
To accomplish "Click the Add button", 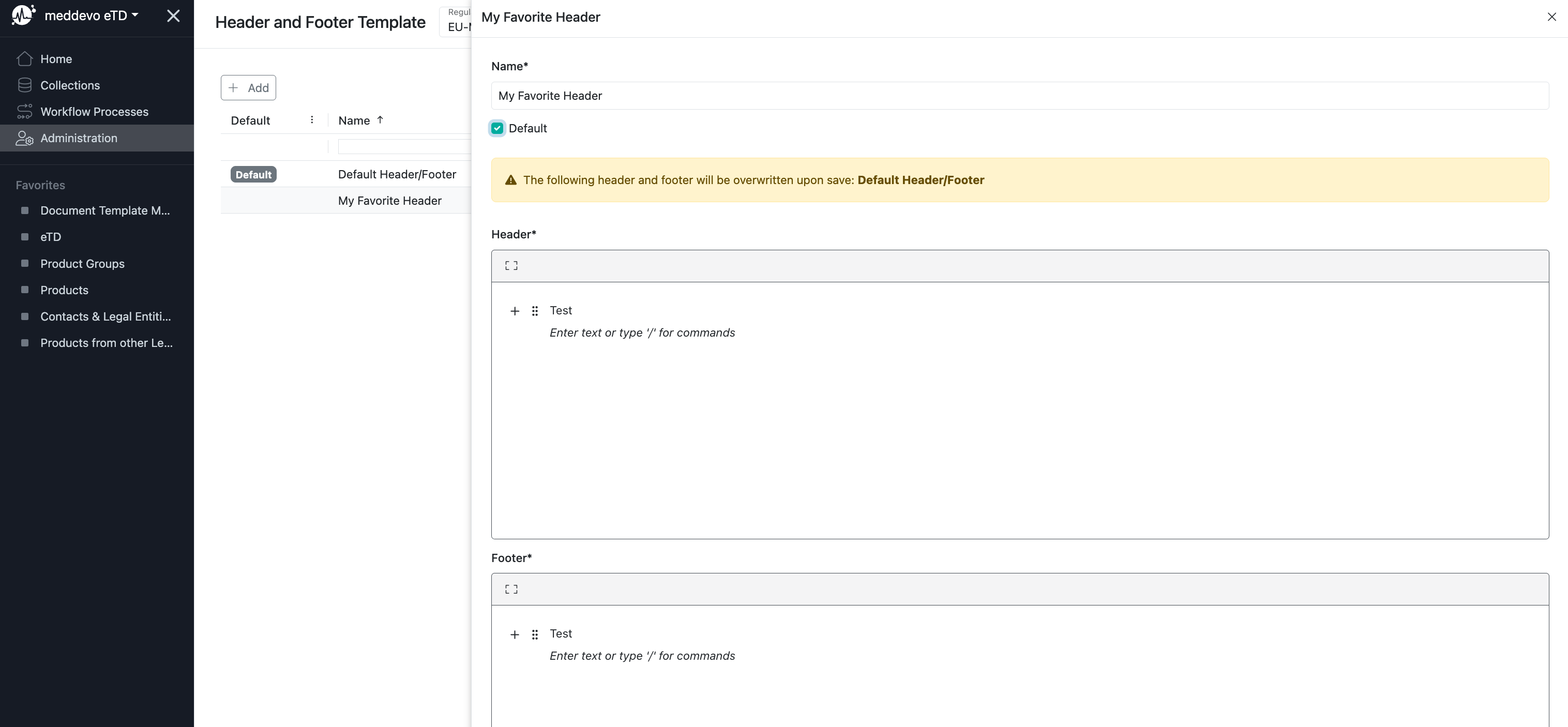I will coord(248,87).
